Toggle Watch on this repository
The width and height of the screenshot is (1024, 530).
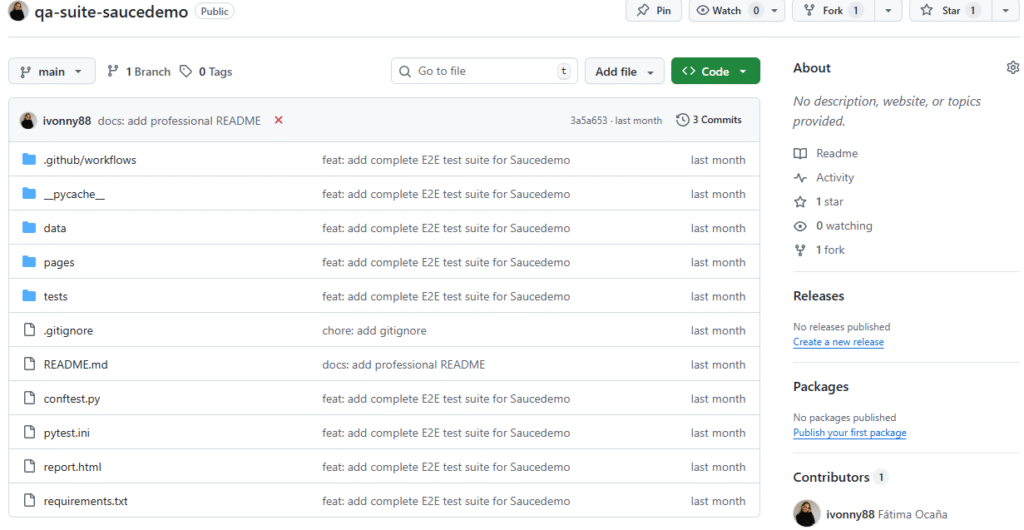click(727, 11)
